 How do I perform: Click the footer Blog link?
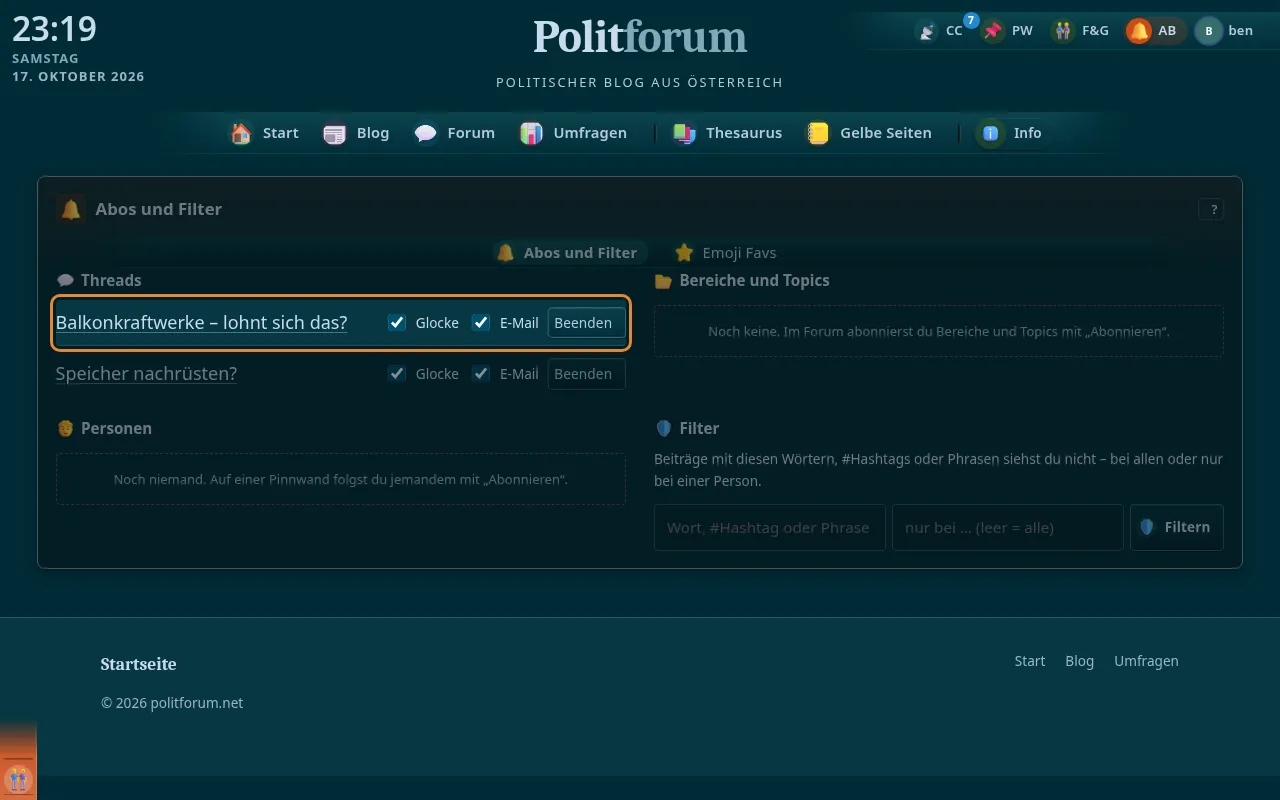pyautogui.click(x=1079, y=661)
